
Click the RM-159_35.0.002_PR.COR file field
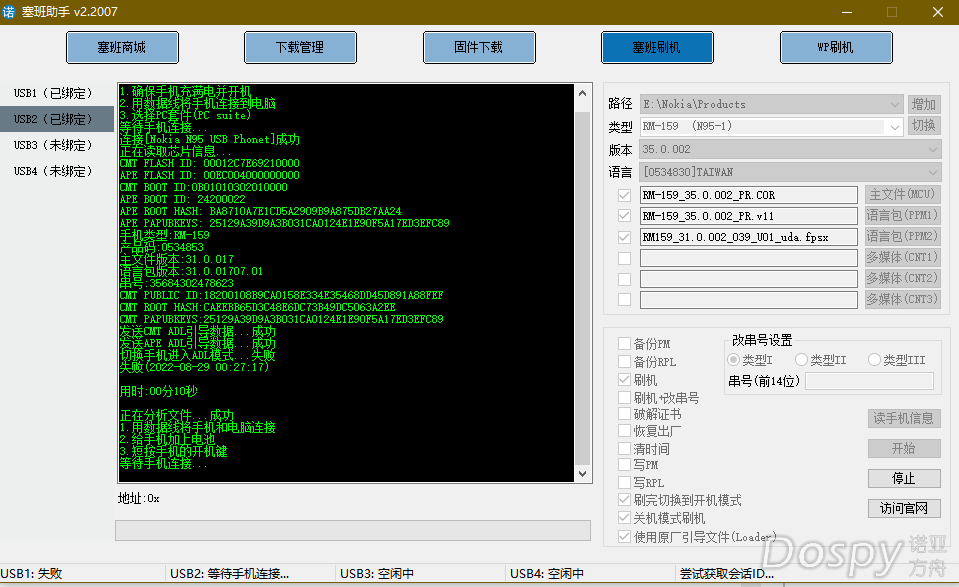tap(749, 196)
